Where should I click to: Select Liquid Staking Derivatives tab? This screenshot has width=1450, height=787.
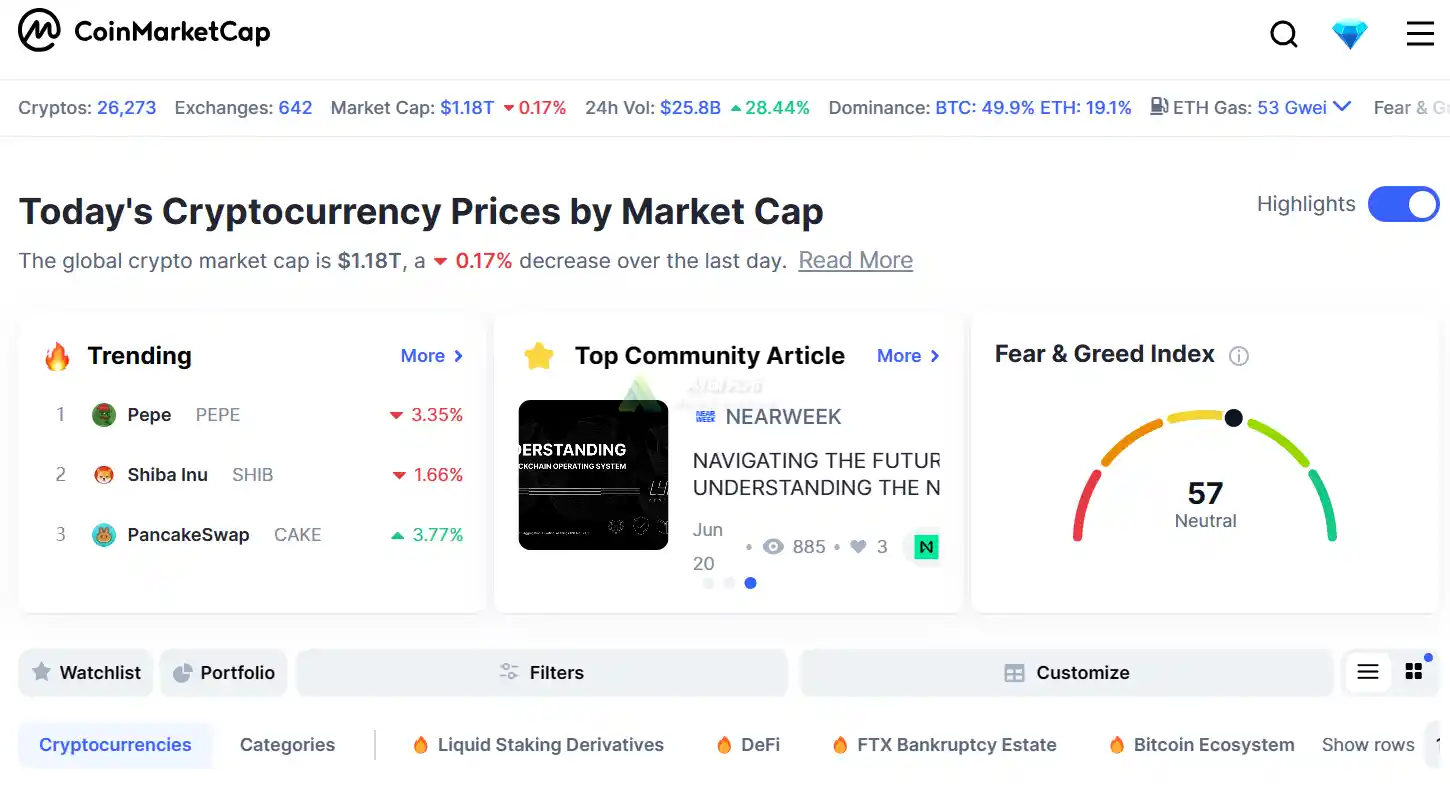pos(538,745)
